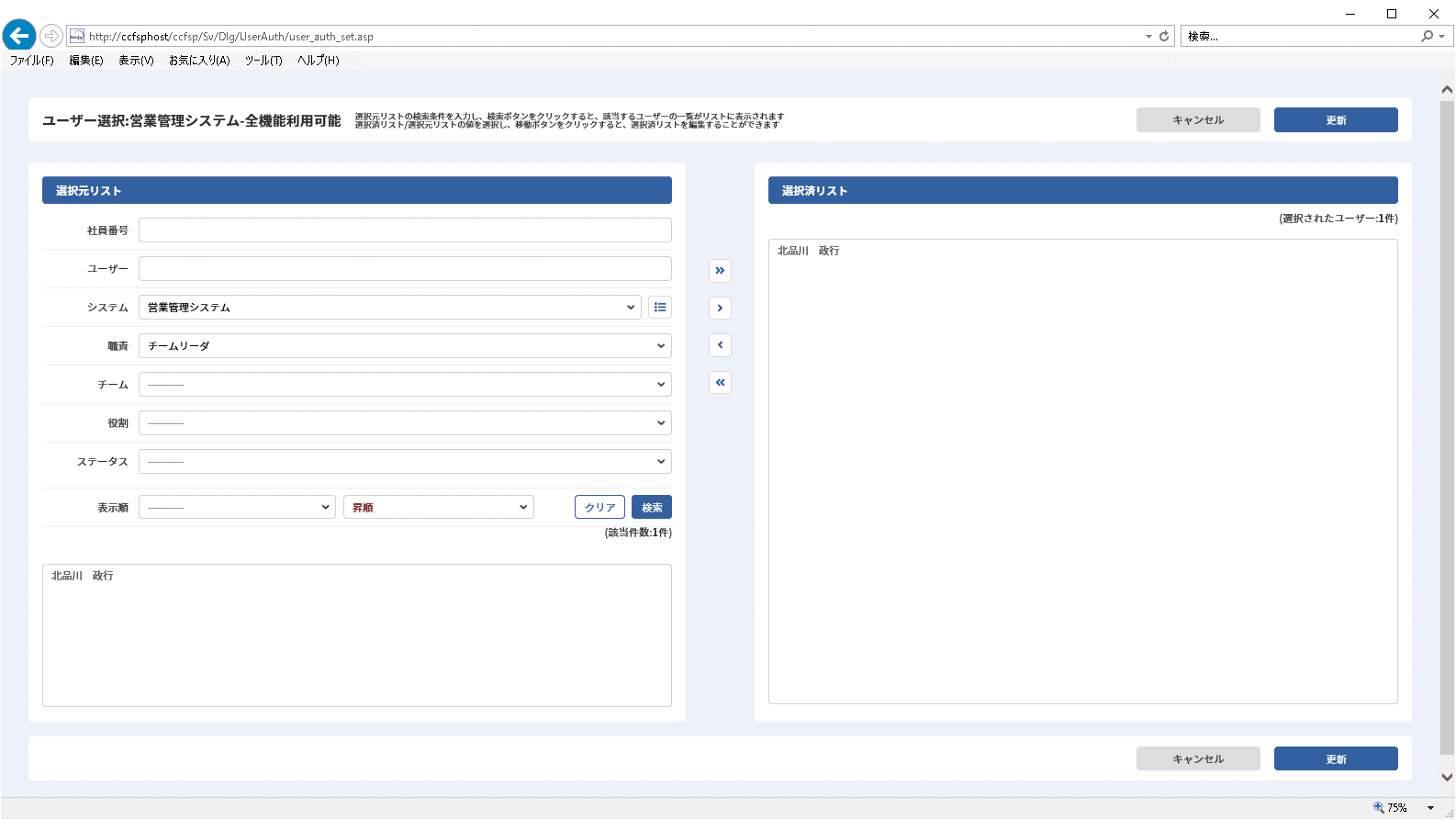Open the ツール(T) menu
The height and width of the screenshot is (820, 1456).
click(x=263, y=61)
